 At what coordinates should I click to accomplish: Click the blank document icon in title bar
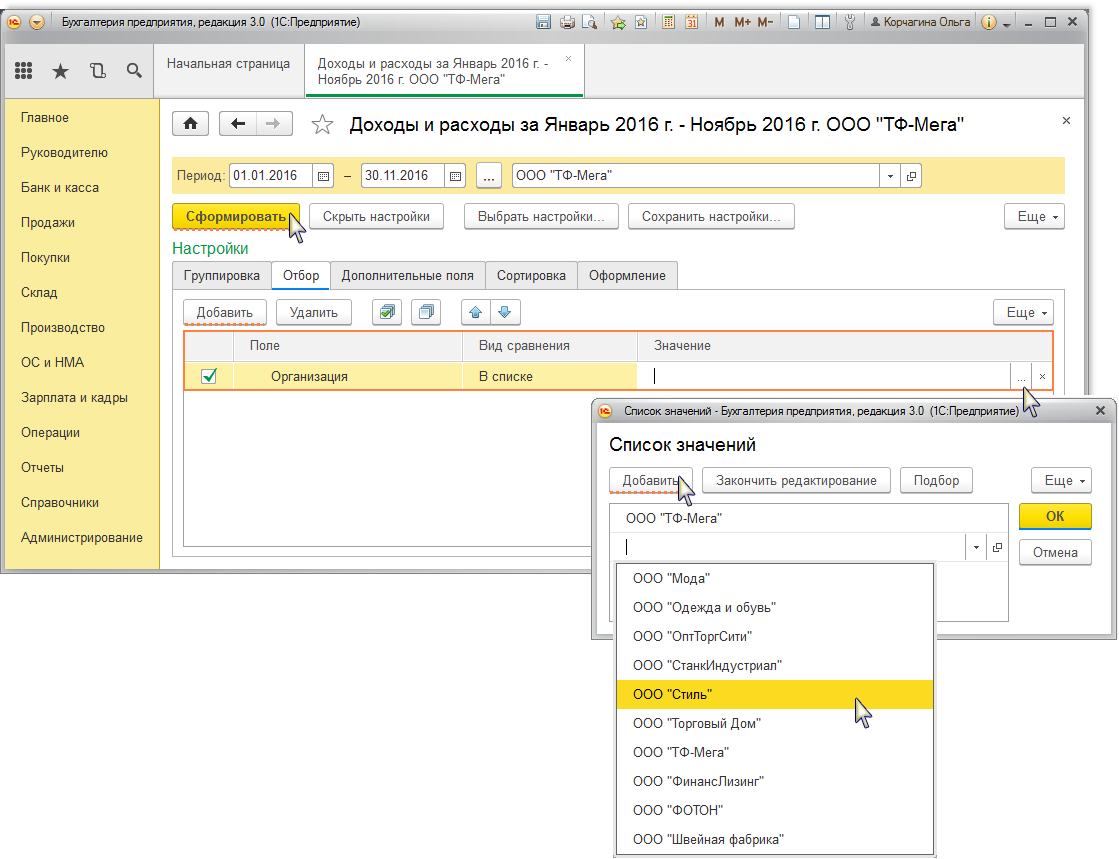click(x=794, y=22)
